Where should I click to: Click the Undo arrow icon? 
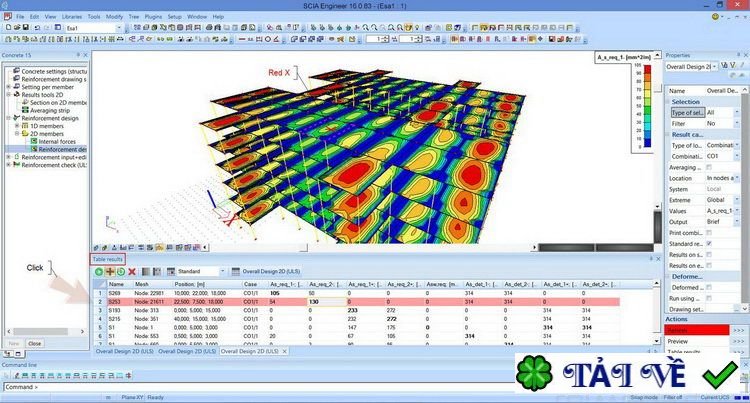pyautogui.click(x=37, y=28)
